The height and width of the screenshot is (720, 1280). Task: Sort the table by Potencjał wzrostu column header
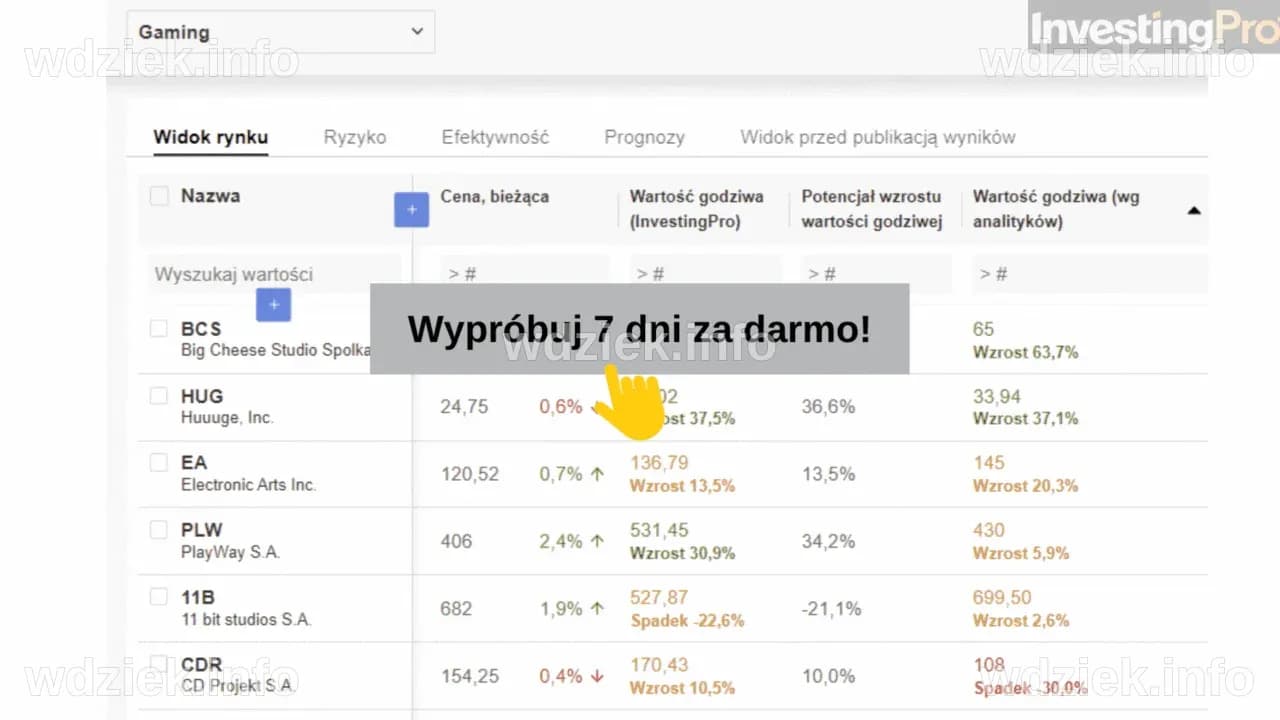tap(871, 209)
